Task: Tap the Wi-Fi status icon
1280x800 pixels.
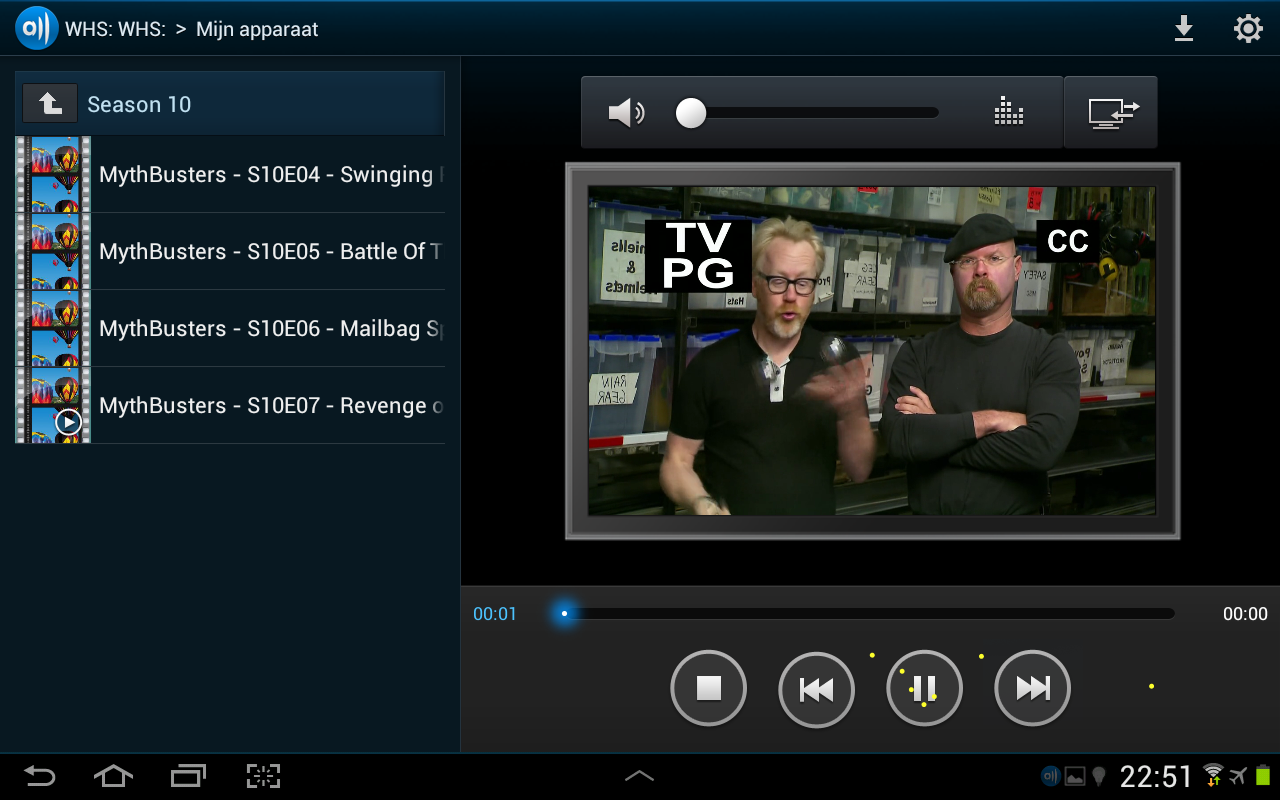Action: (1213, 776)
